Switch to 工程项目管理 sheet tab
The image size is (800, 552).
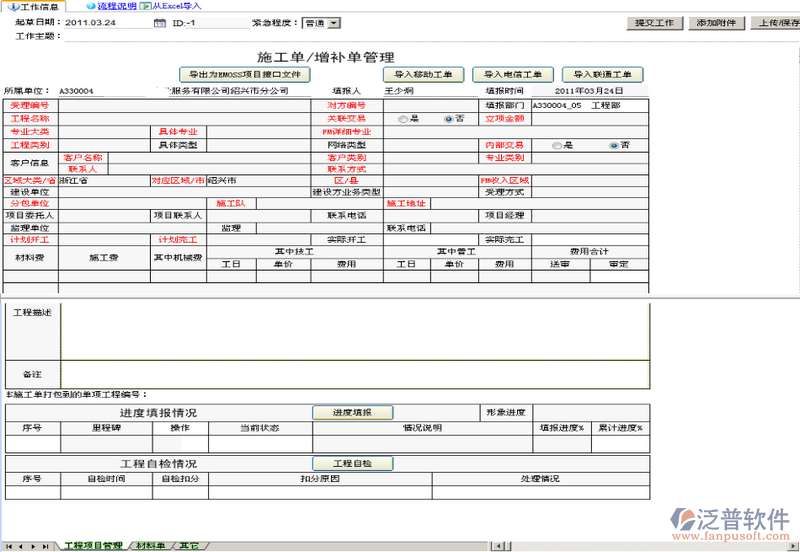point(93,546)
